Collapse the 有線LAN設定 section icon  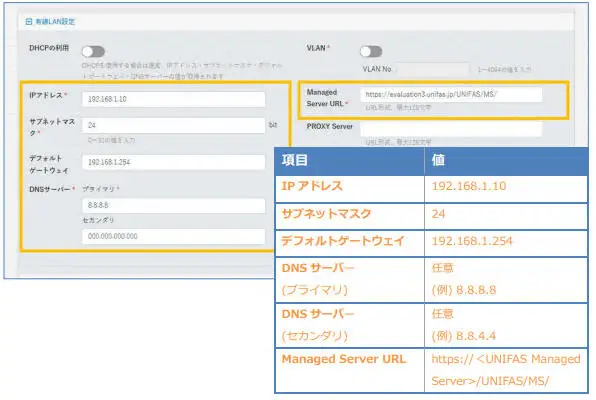(29, 22)
